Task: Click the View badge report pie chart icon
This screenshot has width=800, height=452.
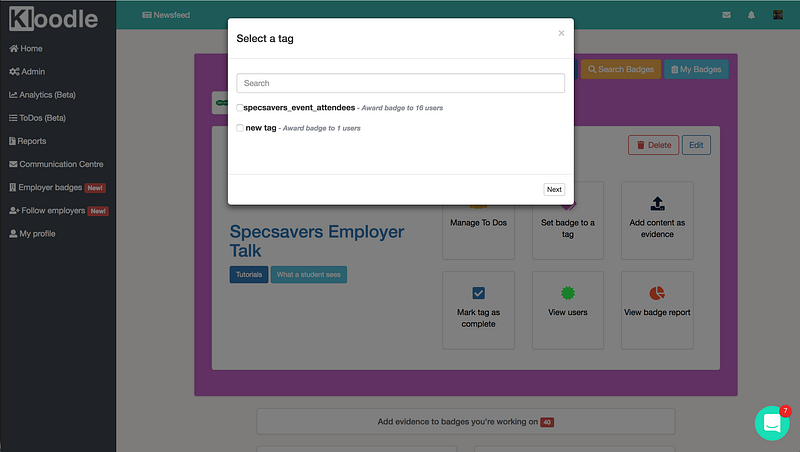Action: (x=657, y=293)
